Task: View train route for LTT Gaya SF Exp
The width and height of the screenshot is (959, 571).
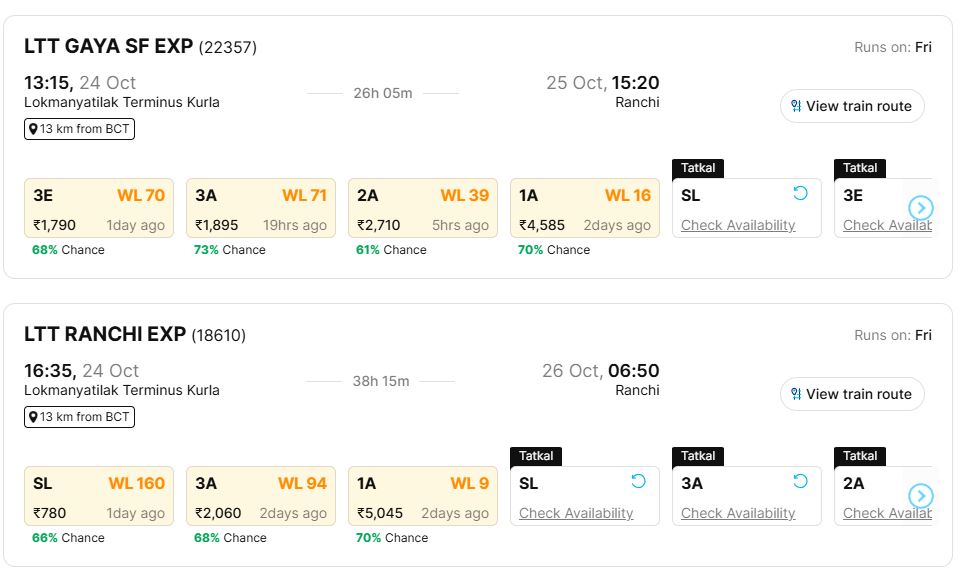Action: (x=851, y=106)
